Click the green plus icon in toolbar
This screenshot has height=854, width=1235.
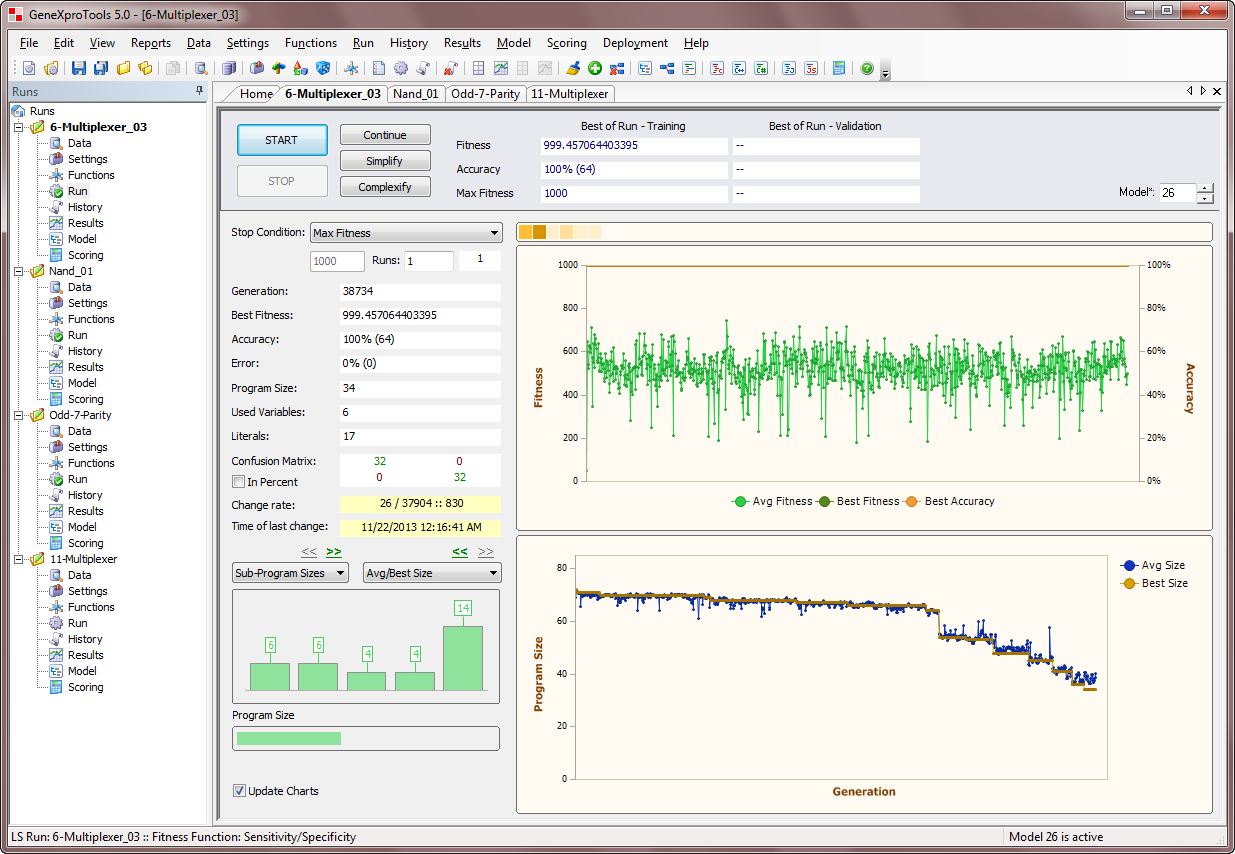click(x=595, y=68)
